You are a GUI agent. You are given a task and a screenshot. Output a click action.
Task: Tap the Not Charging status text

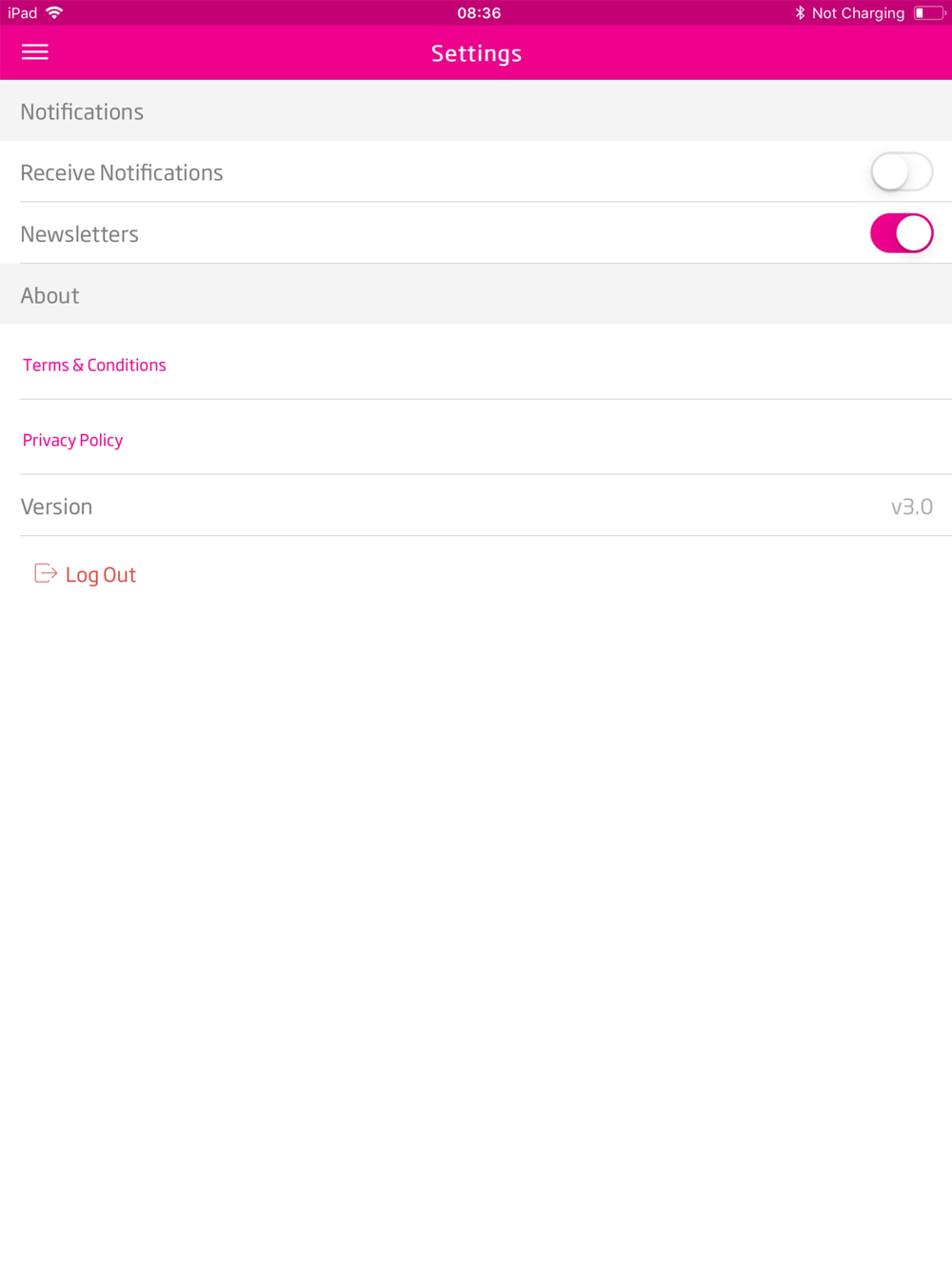coord(858,12)
